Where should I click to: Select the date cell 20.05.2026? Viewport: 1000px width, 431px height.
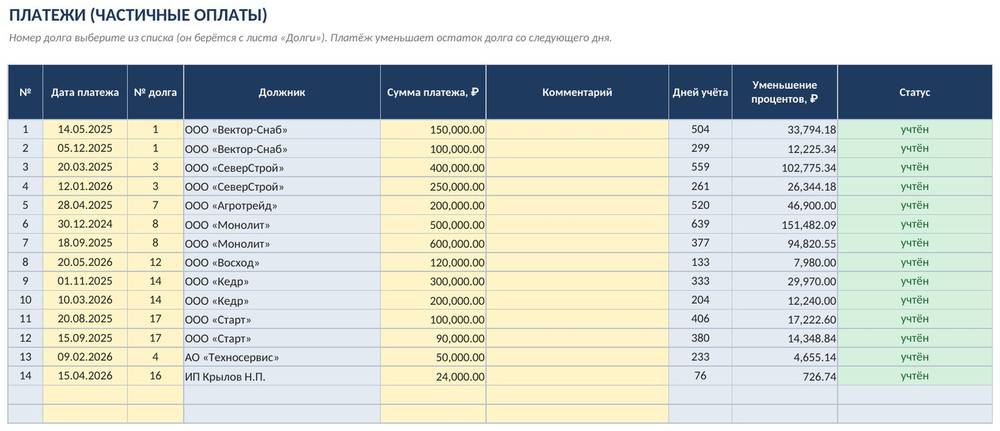85,263
